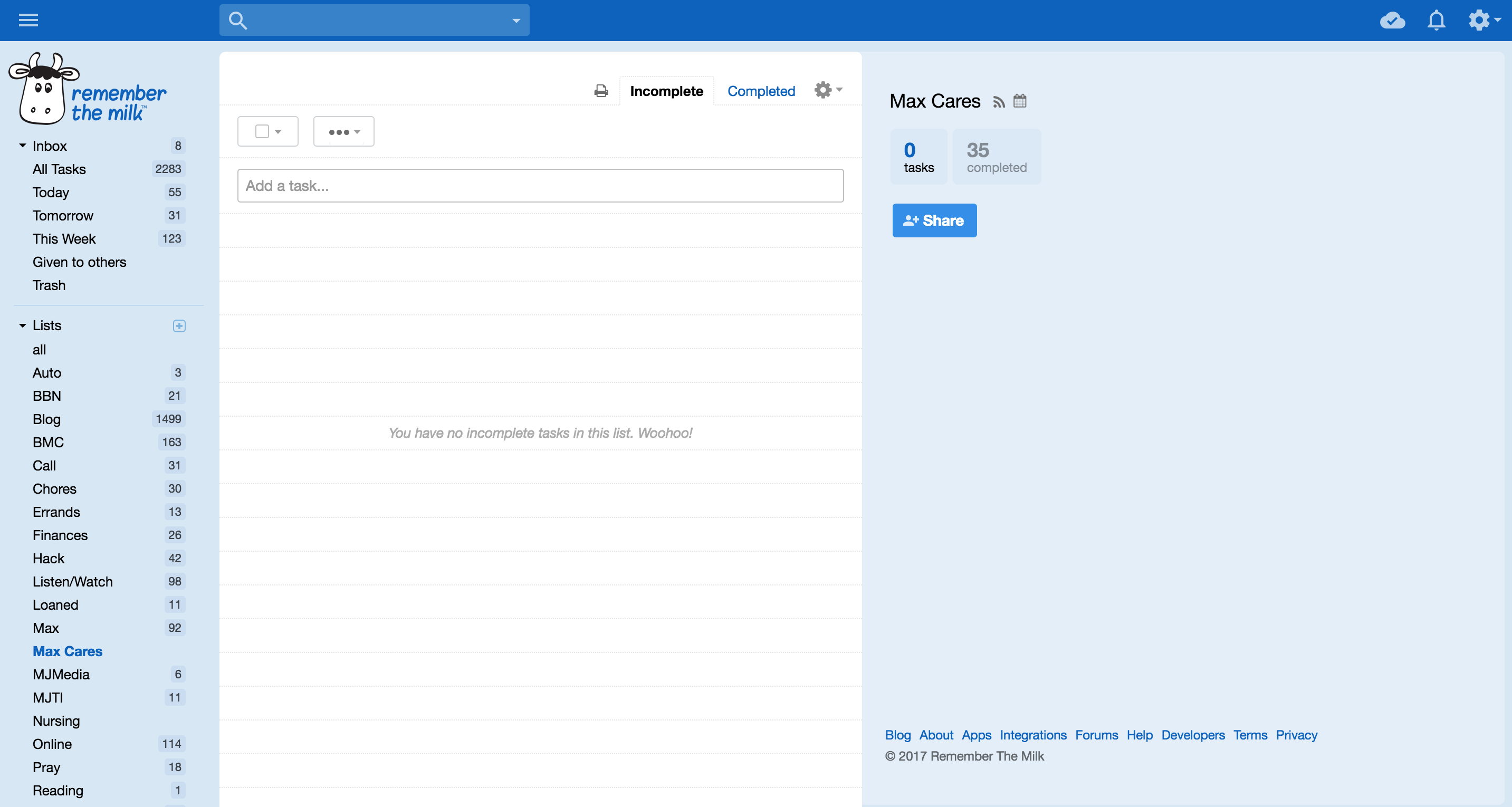Open the hamburger menu icon
1512x807 pixels.
point(28,20)
